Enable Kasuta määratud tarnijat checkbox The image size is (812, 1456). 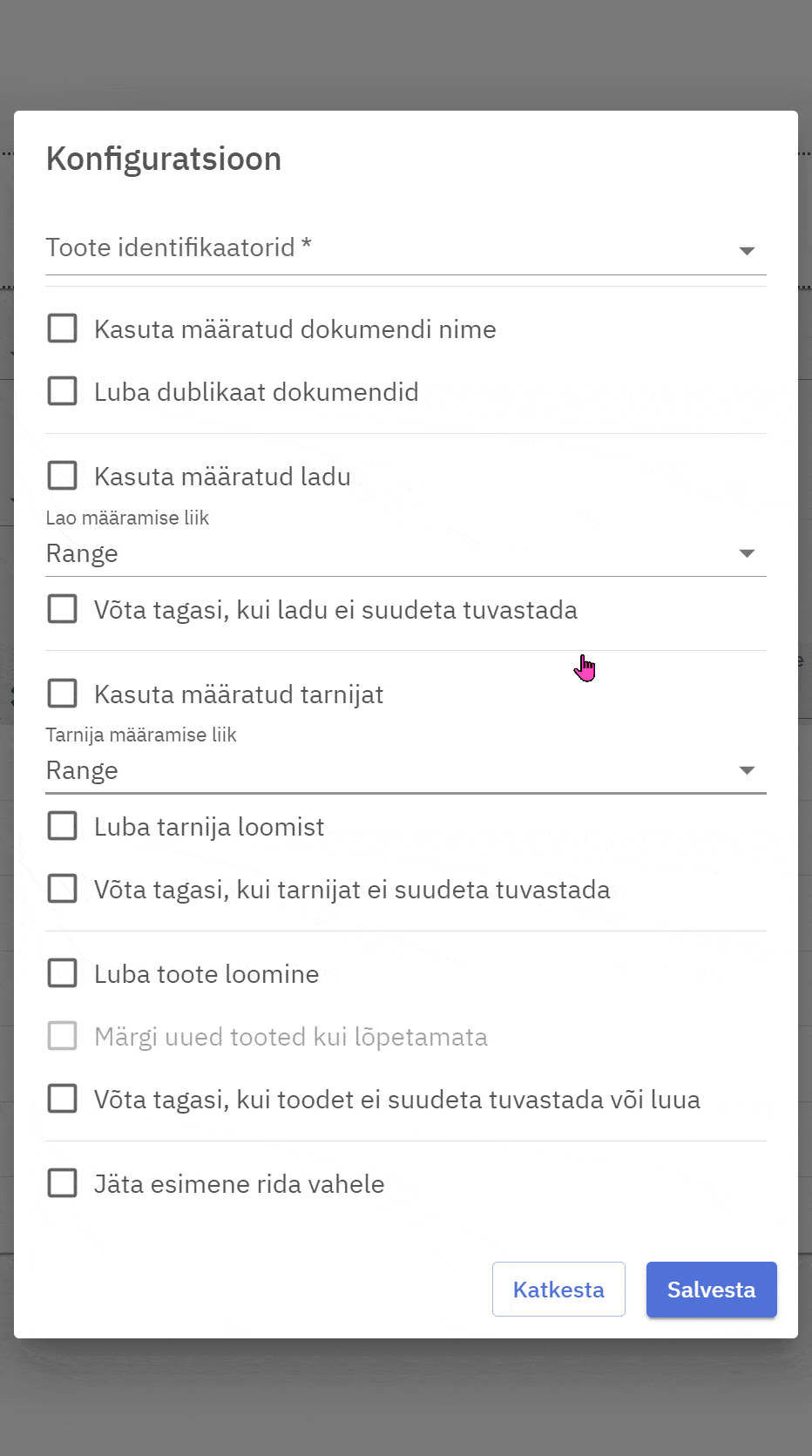coord(62,694)
